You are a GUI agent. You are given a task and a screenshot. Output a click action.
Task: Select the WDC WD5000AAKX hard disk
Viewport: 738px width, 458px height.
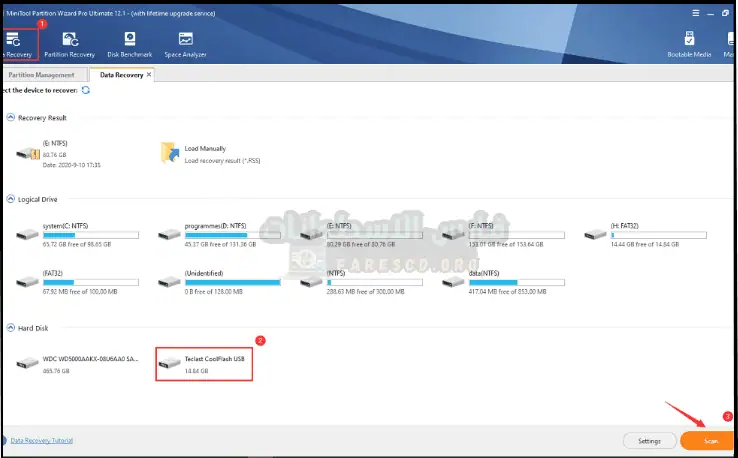26,364
